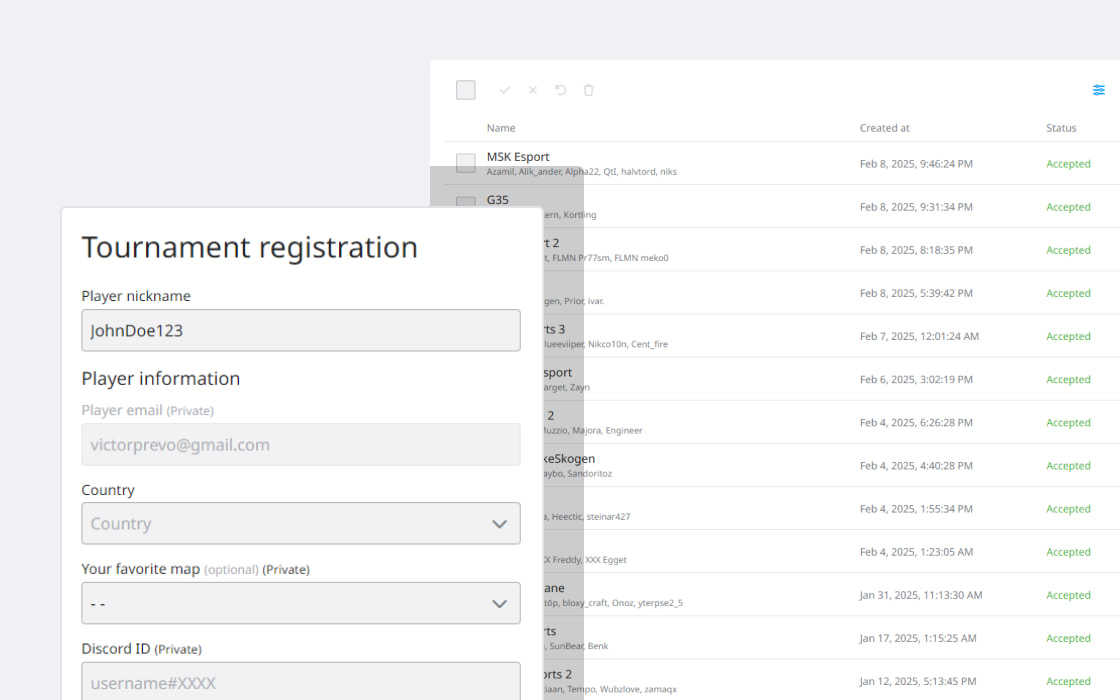The height and width of the screenshot is (700, 1120).
Task: Click the reject X icon in toolbar
Action: (x=533, y=90)
